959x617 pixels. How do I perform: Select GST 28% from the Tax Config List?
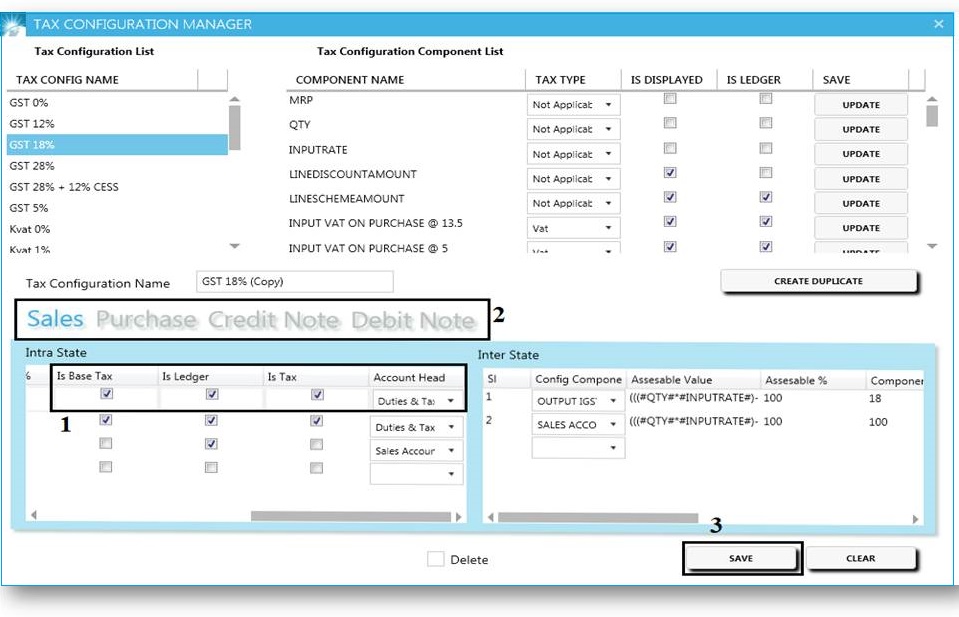(60, 165)
